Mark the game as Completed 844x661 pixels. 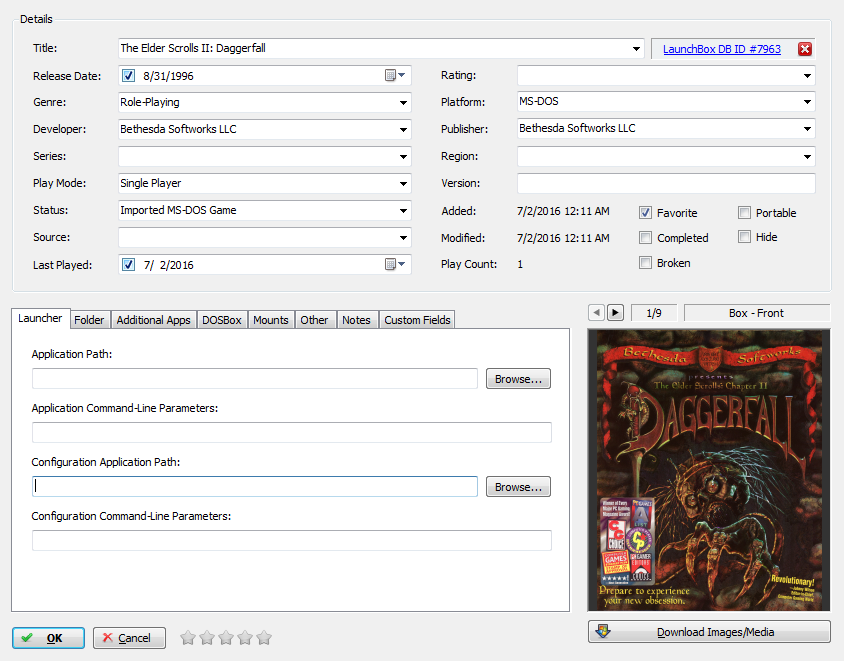coord(645,237)
